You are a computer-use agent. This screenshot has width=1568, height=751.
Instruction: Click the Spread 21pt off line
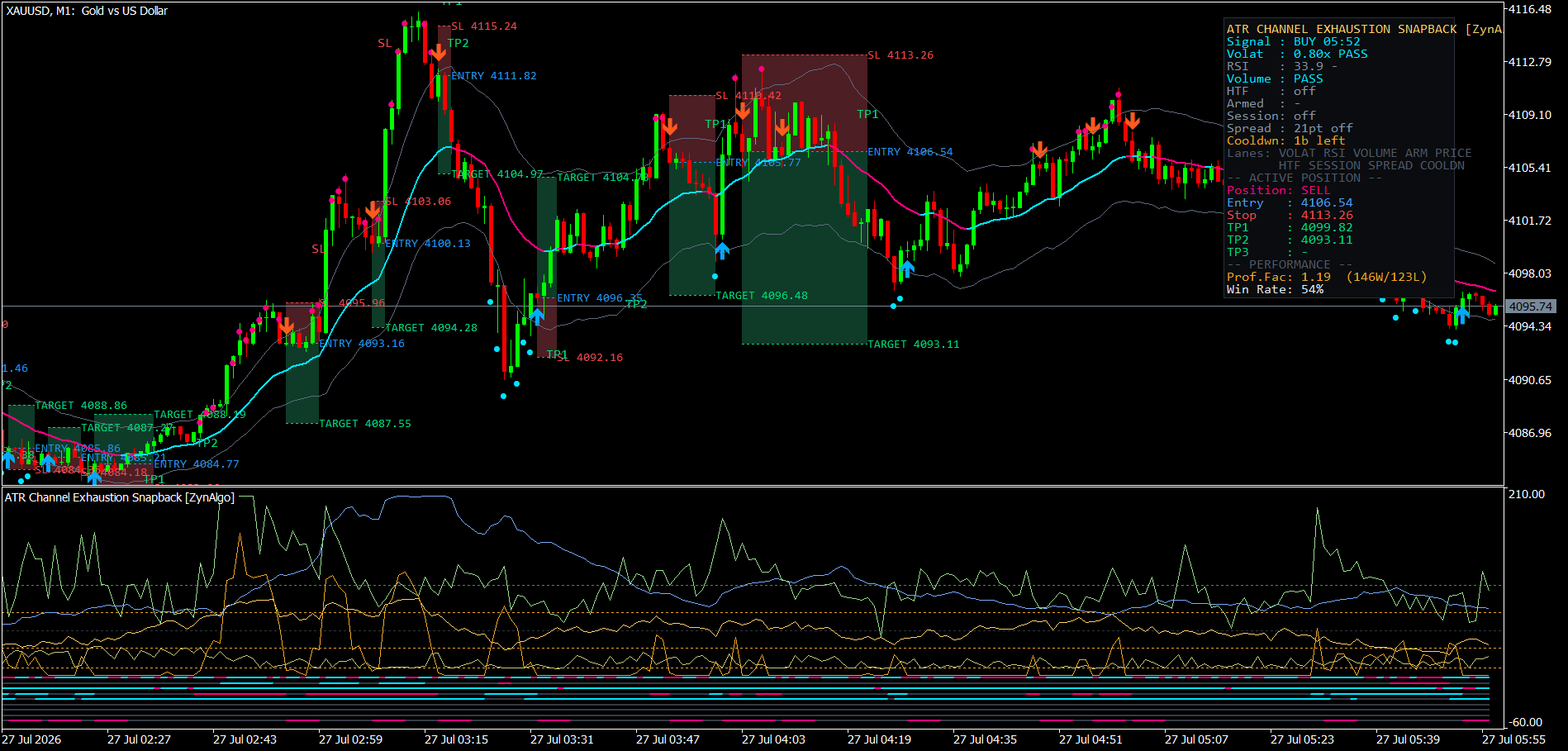pos(1290,129)
